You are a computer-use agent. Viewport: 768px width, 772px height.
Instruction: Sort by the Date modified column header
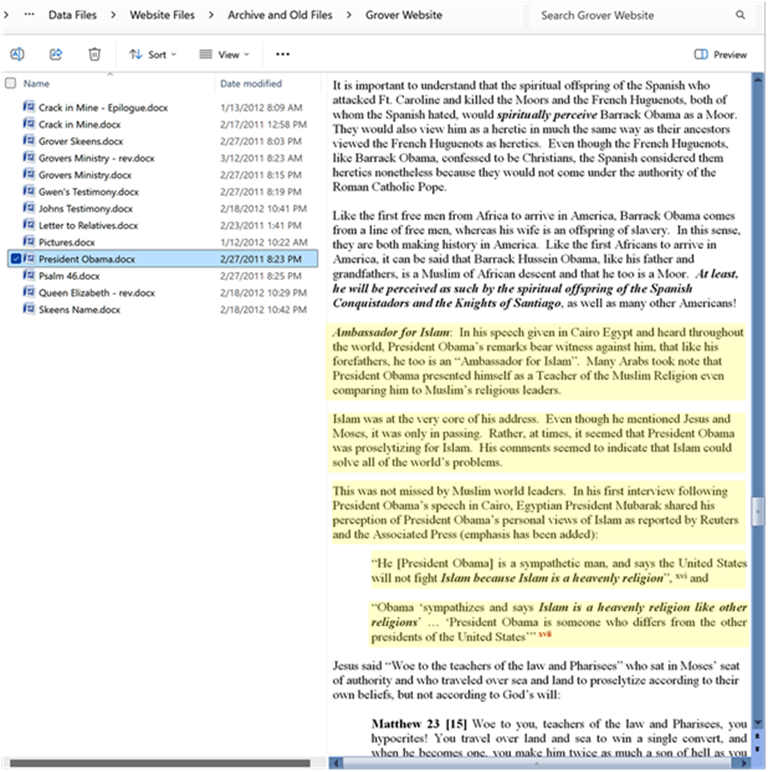point(251,84)
